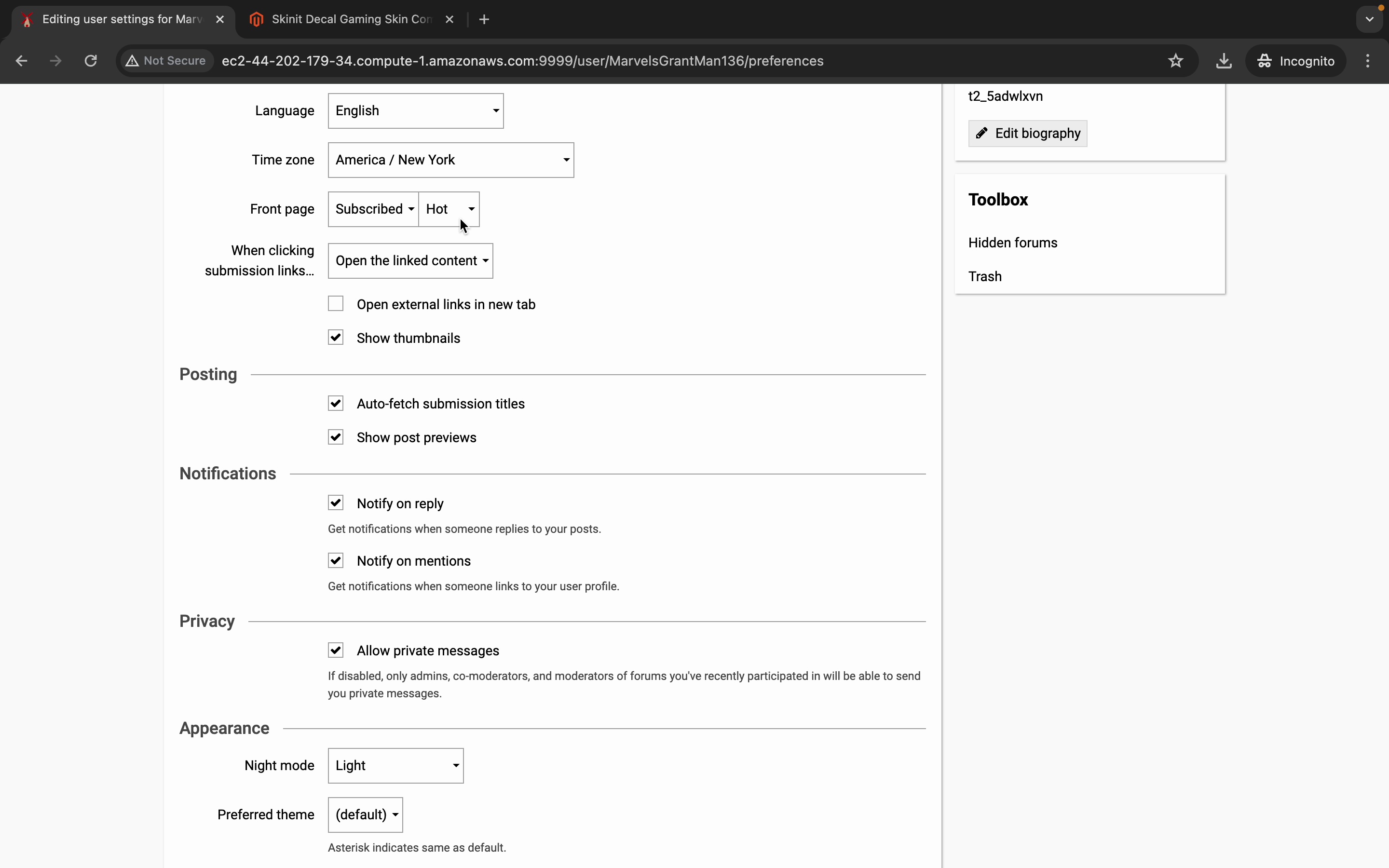Open a new browser tab
This screenshot has width=1389, height=868.
484,19
